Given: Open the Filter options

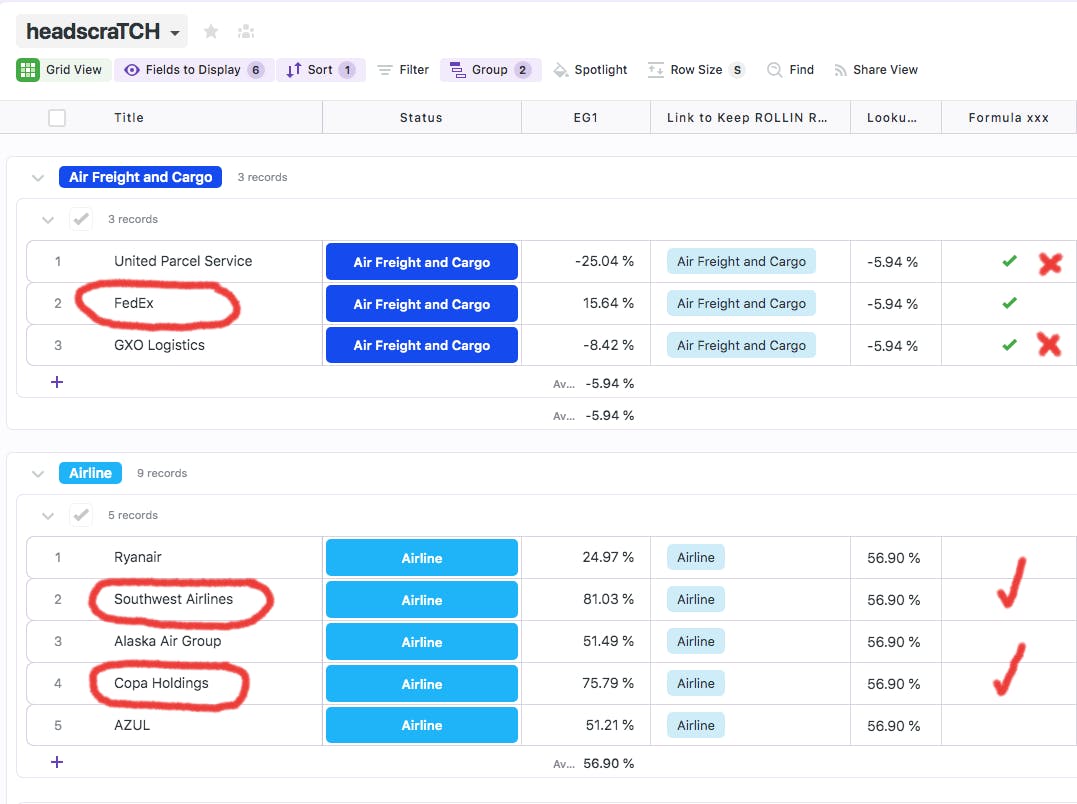Looking at the screenshot, I should tap(403, 70).
